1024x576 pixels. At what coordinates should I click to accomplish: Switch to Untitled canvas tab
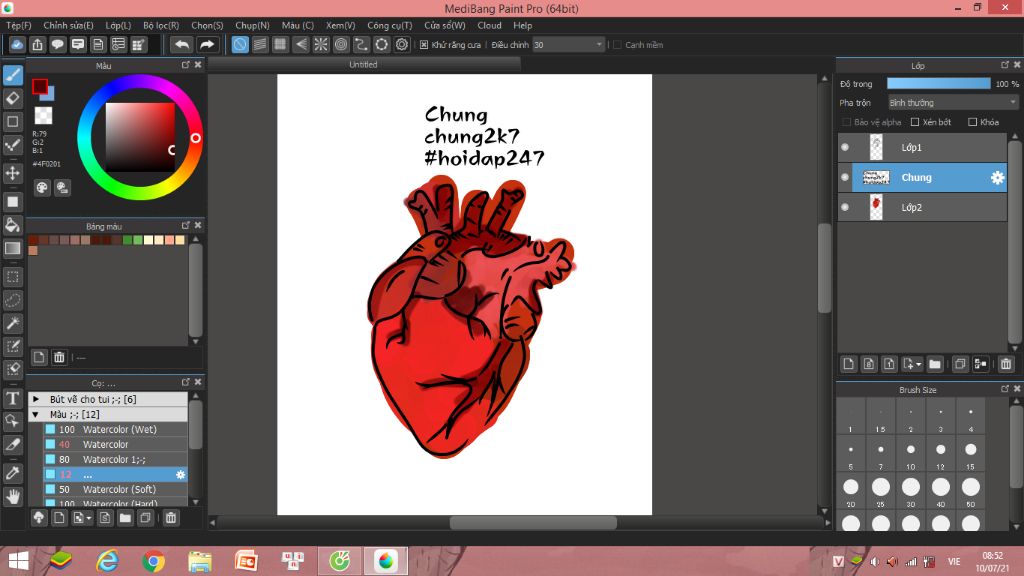pos(363,65)
